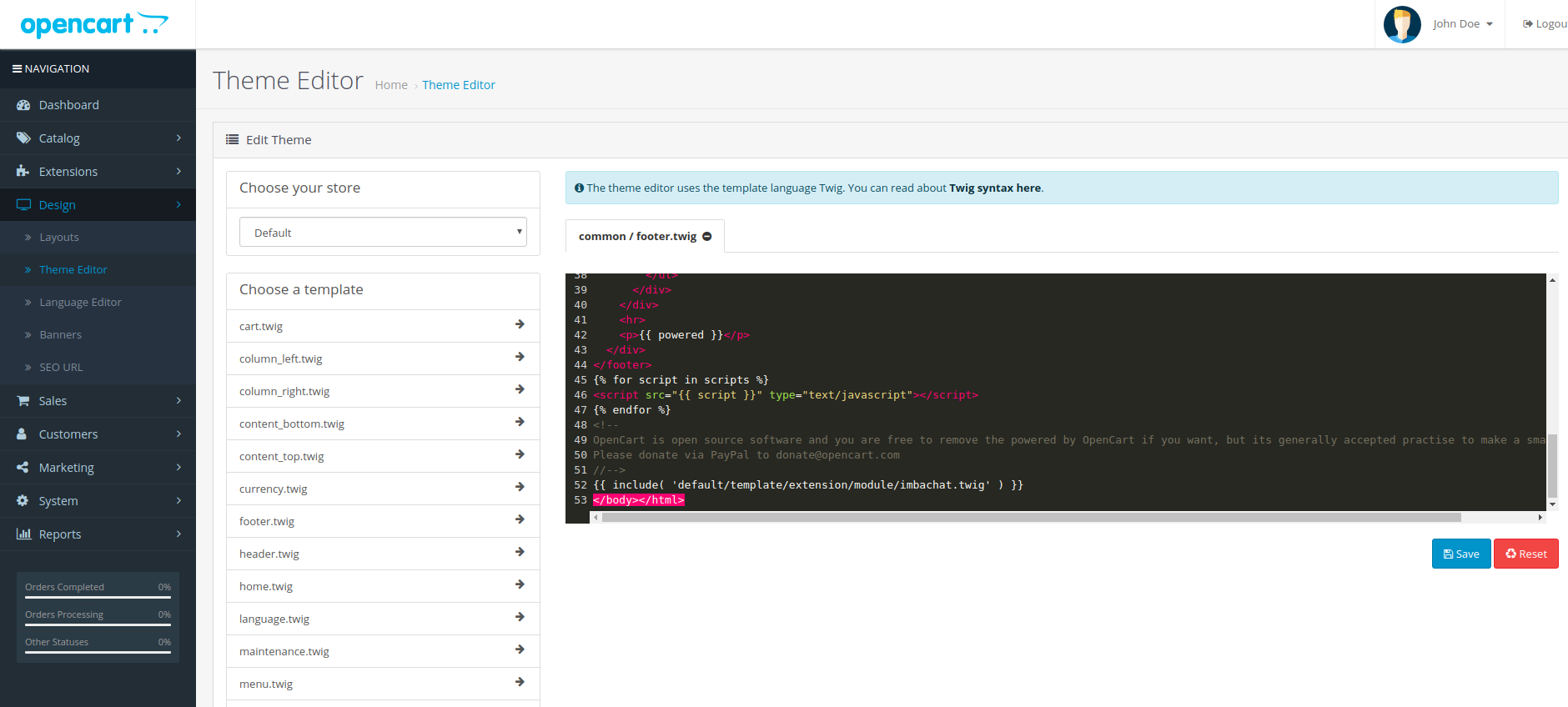Image resolution: width=1568 pixels, height=707 pixels.
Task: Click the Sales cart icon
Action: 23,401
